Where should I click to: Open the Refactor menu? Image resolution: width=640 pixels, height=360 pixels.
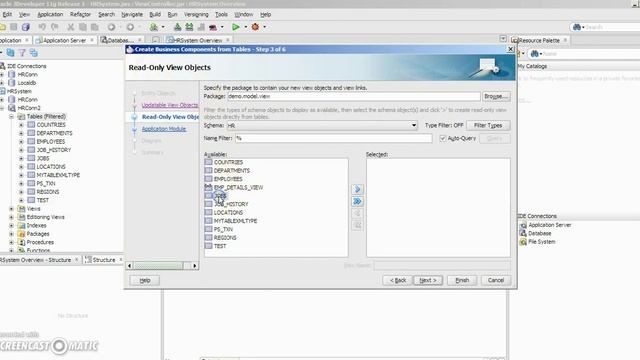pos(80,14)
